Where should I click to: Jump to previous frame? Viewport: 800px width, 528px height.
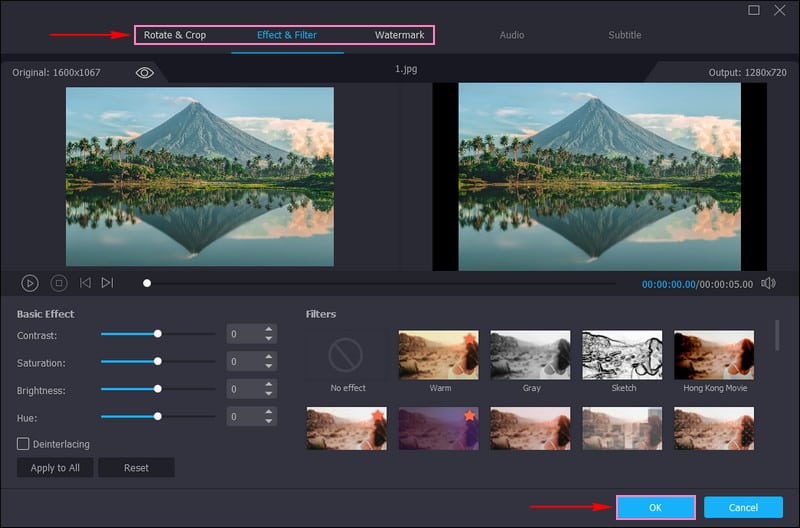[x=85, y=283]
